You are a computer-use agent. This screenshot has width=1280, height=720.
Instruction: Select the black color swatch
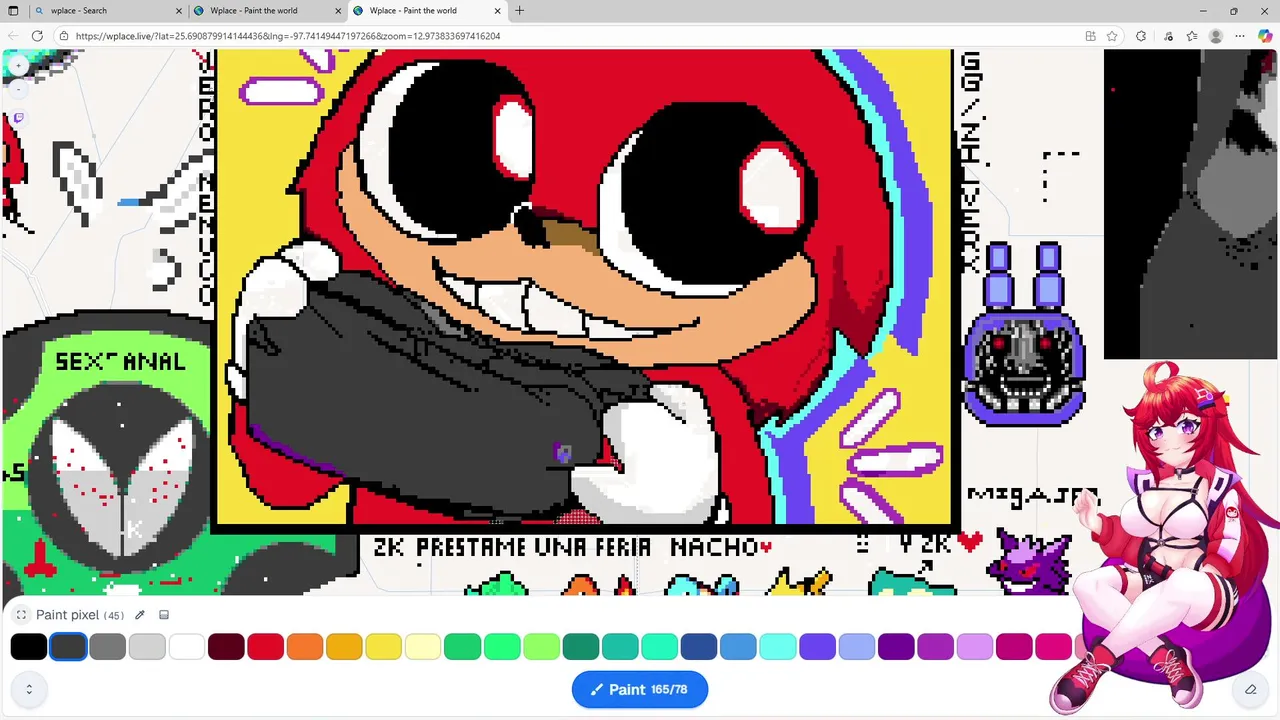(29, 647)
